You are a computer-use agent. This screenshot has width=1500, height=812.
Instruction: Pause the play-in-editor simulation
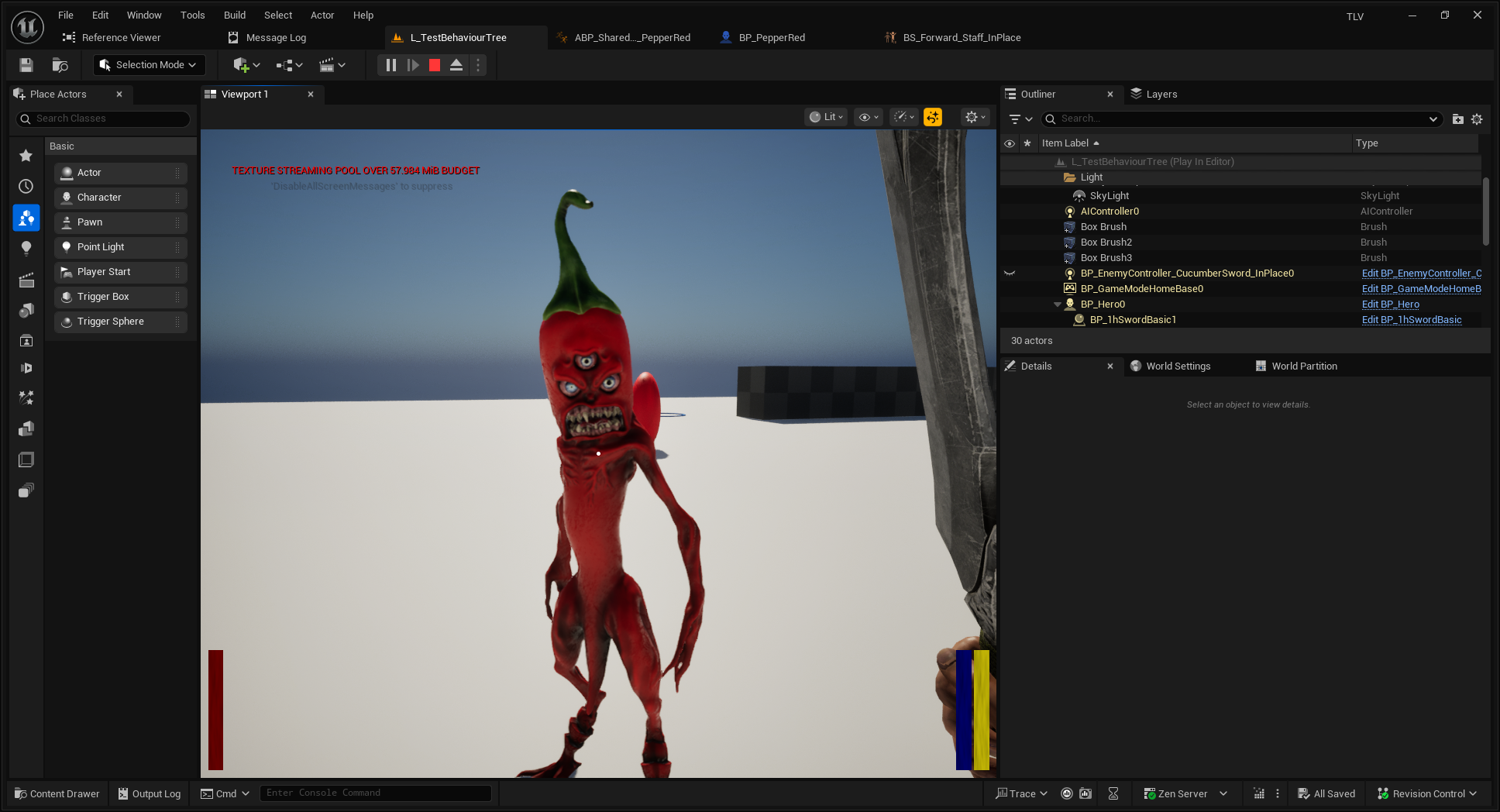391,65
